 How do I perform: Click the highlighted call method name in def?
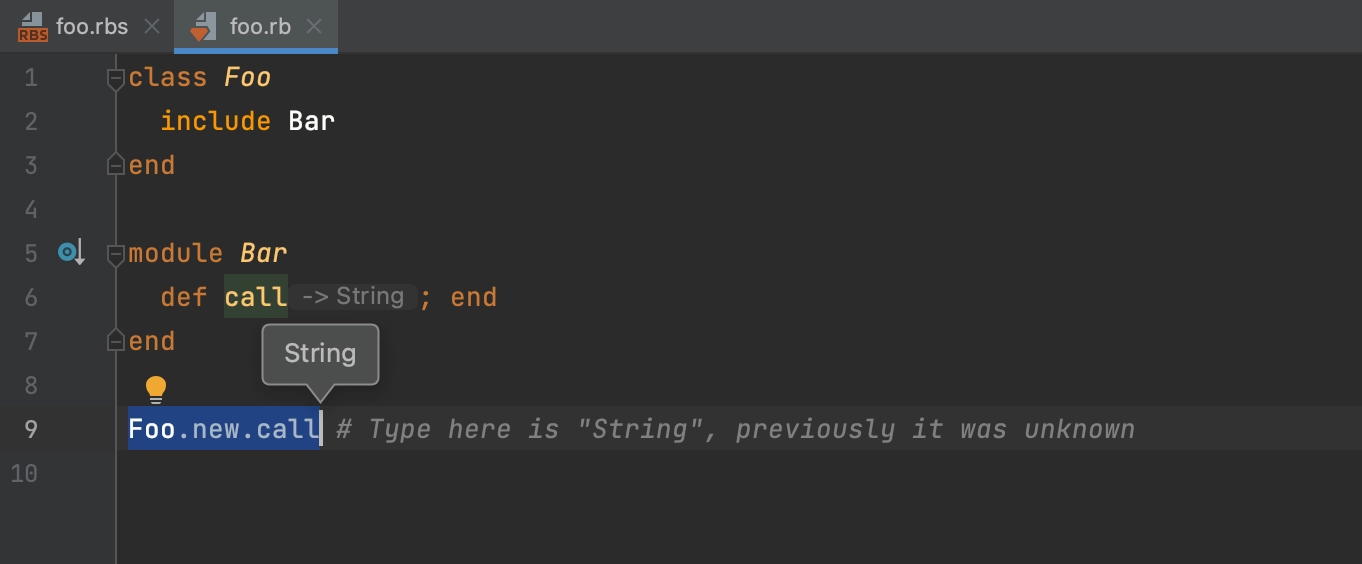(256, 298)
